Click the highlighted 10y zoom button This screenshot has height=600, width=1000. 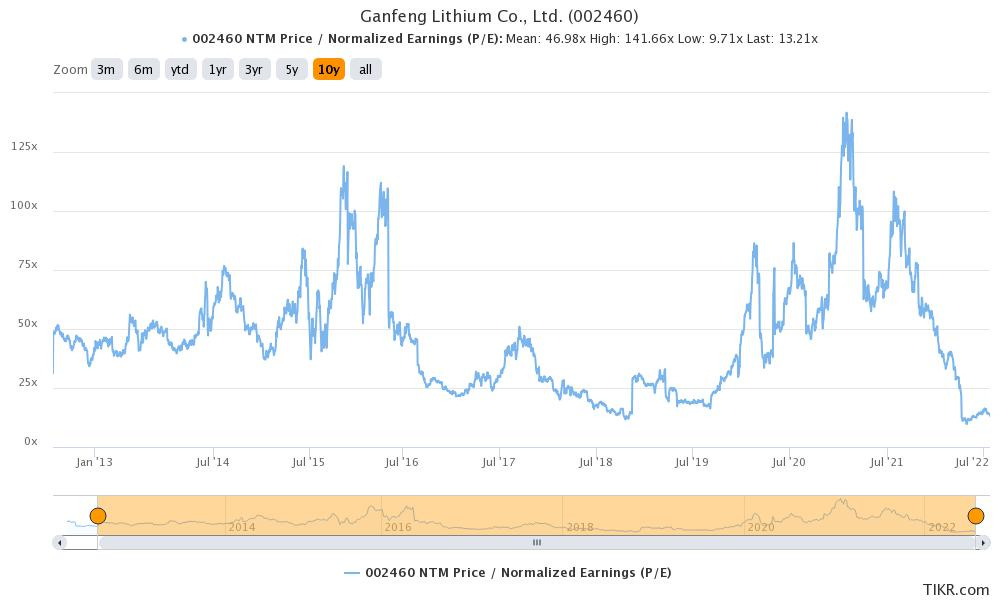(328, 70)
